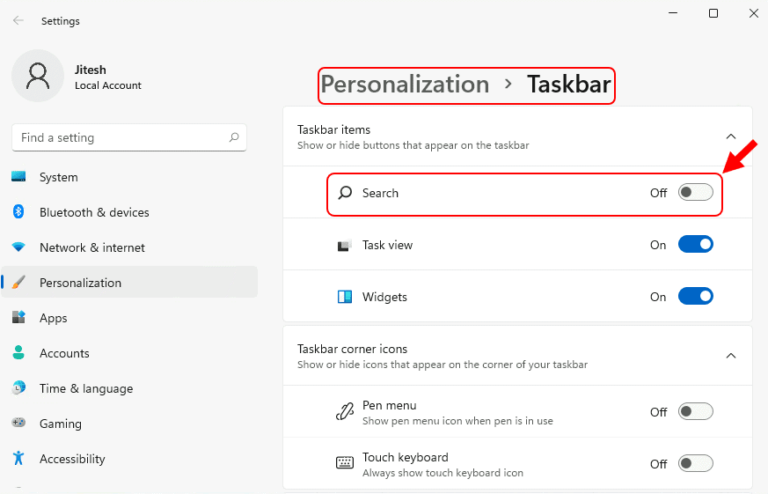This screenshot has height=494, width=768.
Task: Collapse the Taskbar items section chevron
Action: click(x=731, y=137)
